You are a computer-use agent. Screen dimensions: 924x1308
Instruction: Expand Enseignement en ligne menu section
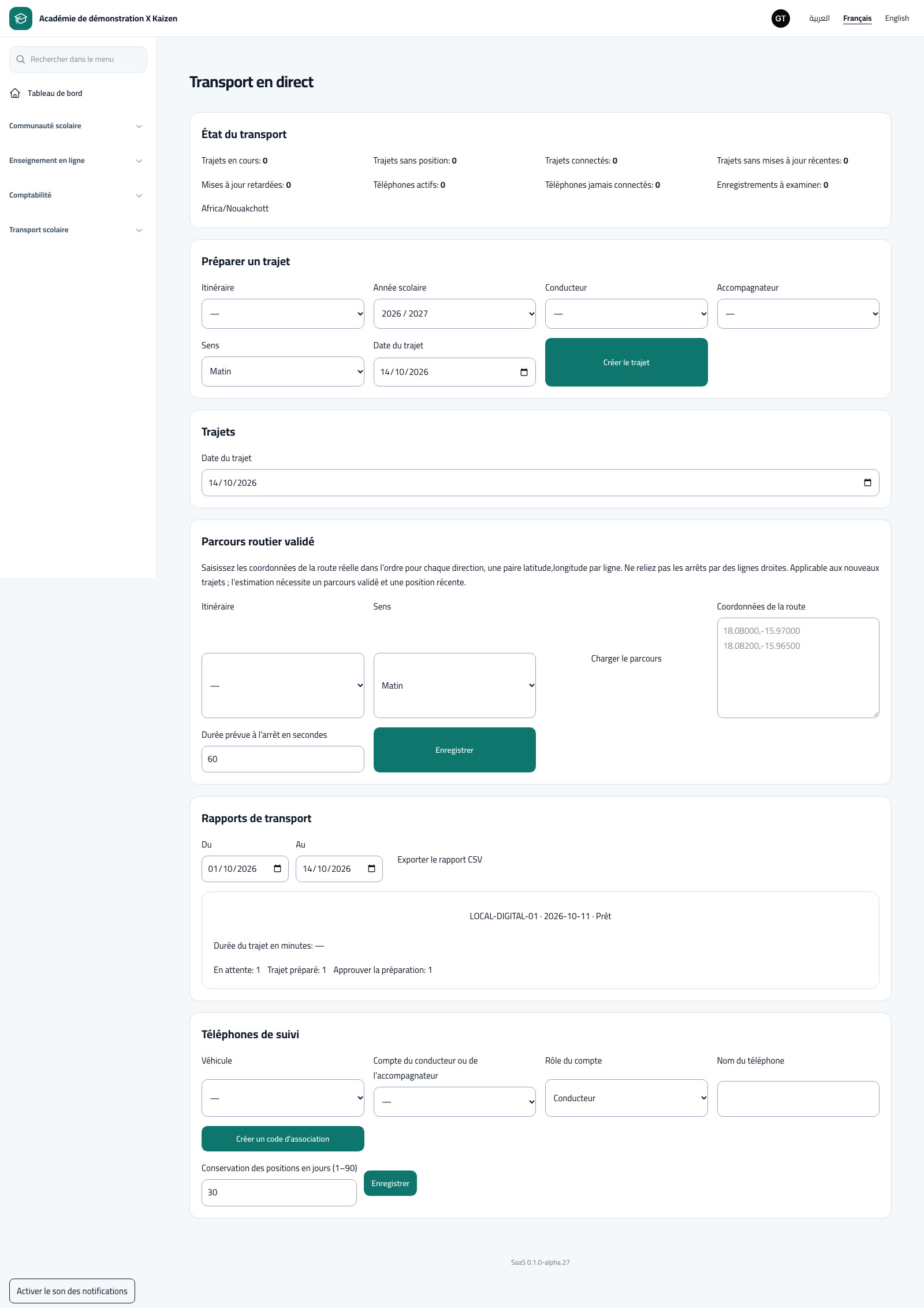coord(76,161)
